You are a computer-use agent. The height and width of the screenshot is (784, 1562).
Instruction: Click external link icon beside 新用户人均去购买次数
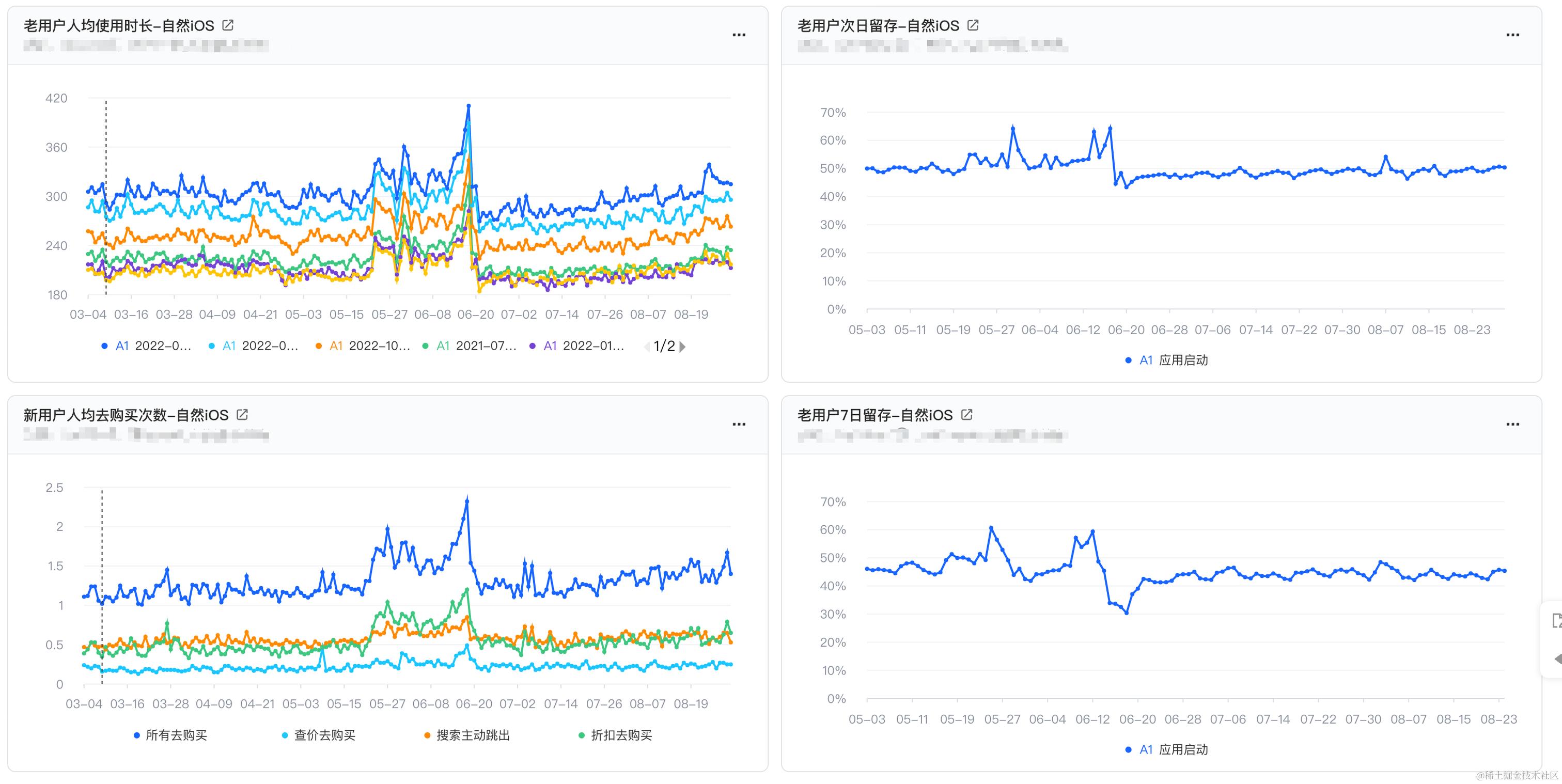(242, 415)
